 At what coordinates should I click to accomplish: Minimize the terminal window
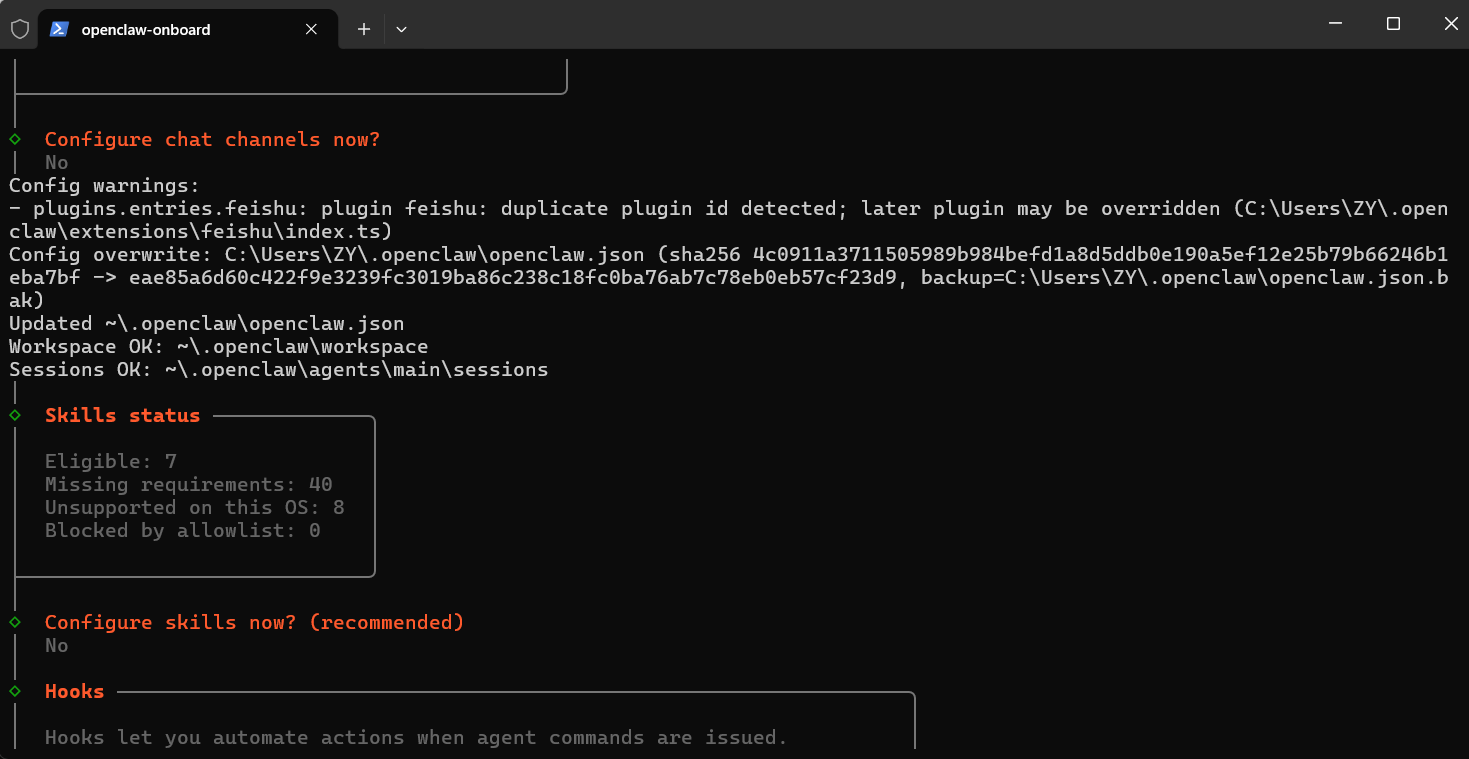[x=1333, y=24]
